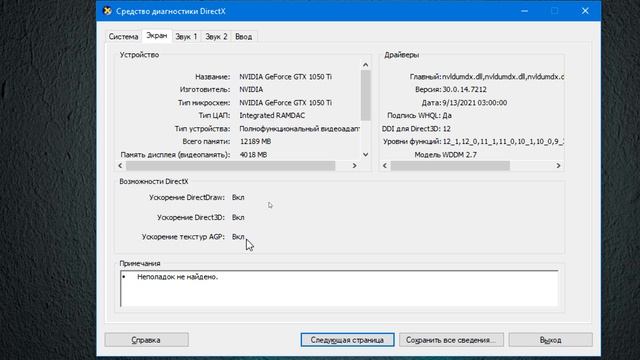Close the DirectX diagnostic window
This screenshot has height=360, width=640.
pyautogui.click(x=585, y=11)
